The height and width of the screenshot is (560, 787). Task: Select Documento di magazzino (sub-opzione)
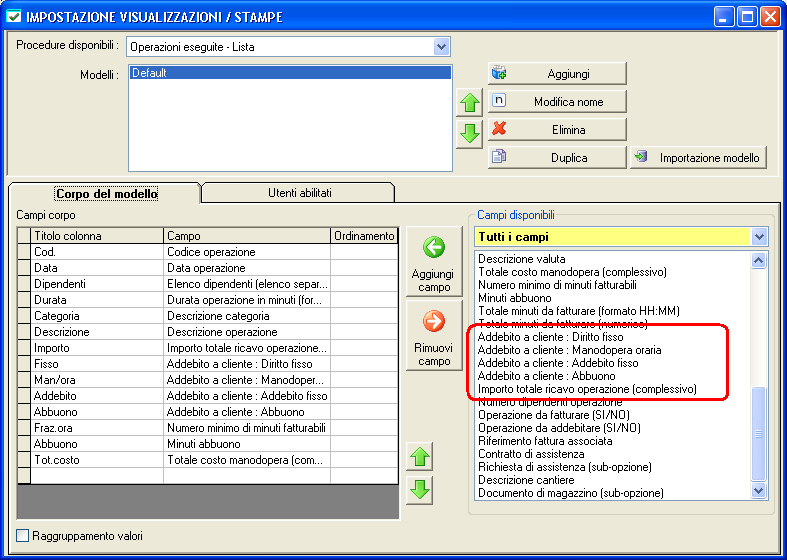point(570,493)
